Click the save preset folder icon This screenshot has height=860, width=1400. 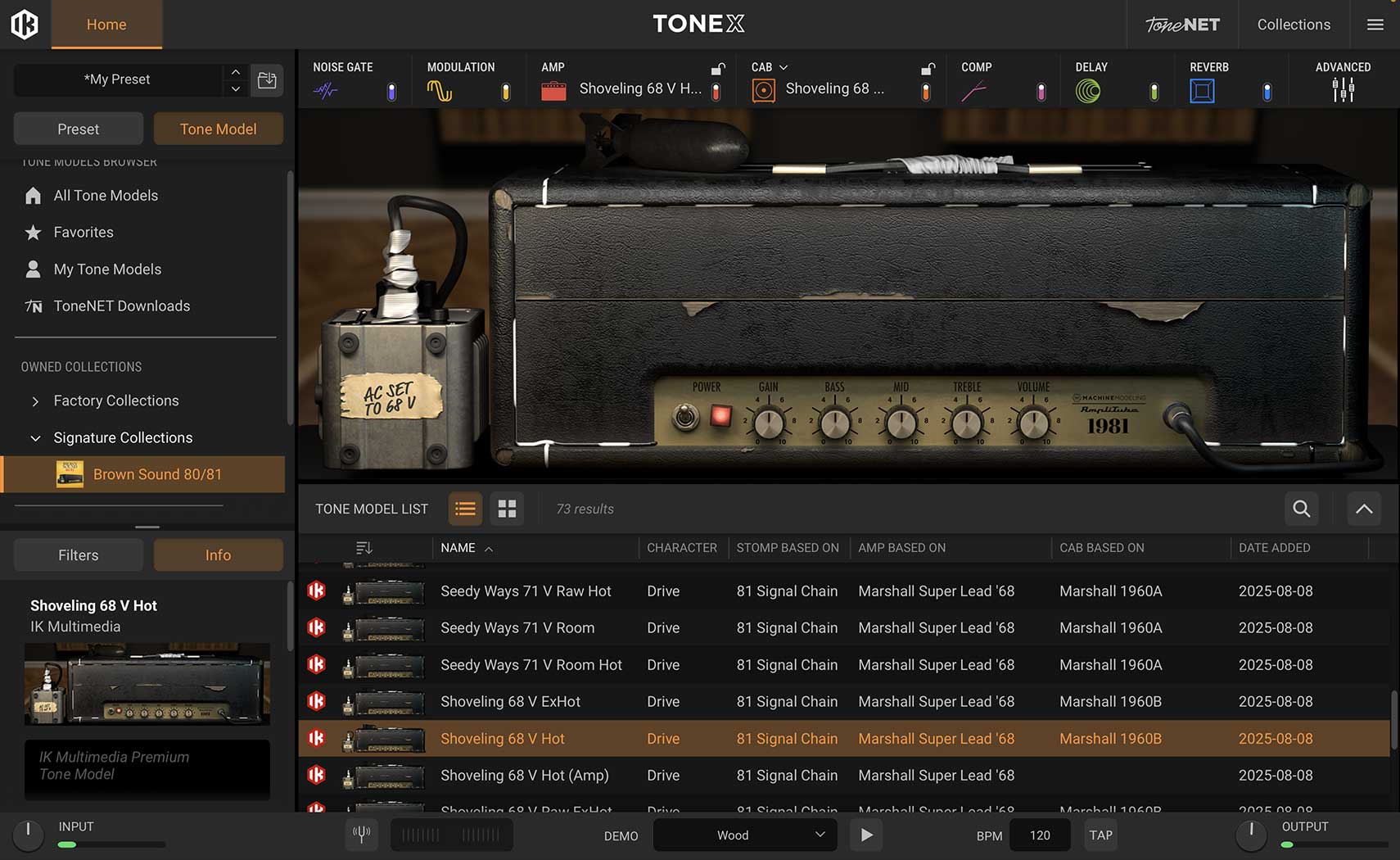click(x=267, y=79)
